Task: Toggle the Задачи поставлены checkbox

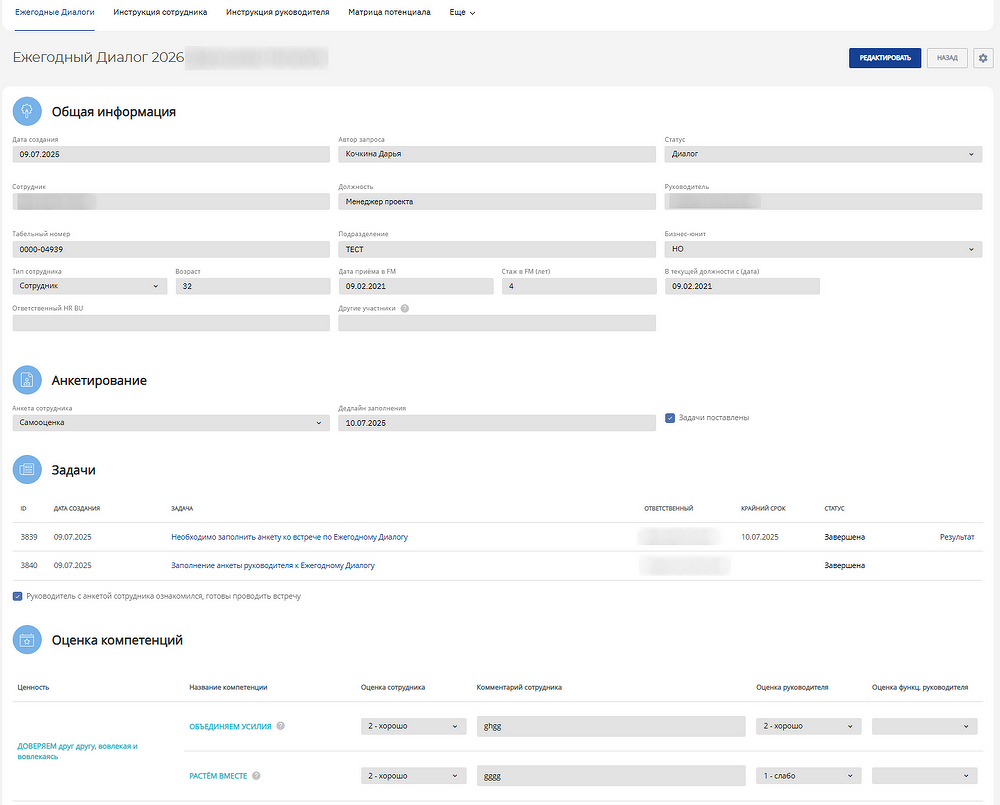Action: point(670,418)
